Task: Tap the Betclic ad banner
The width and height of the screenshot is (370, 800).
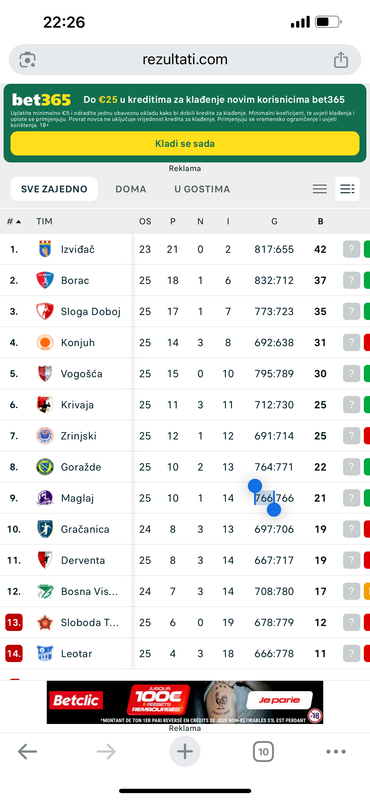Action: click(185, 702)
